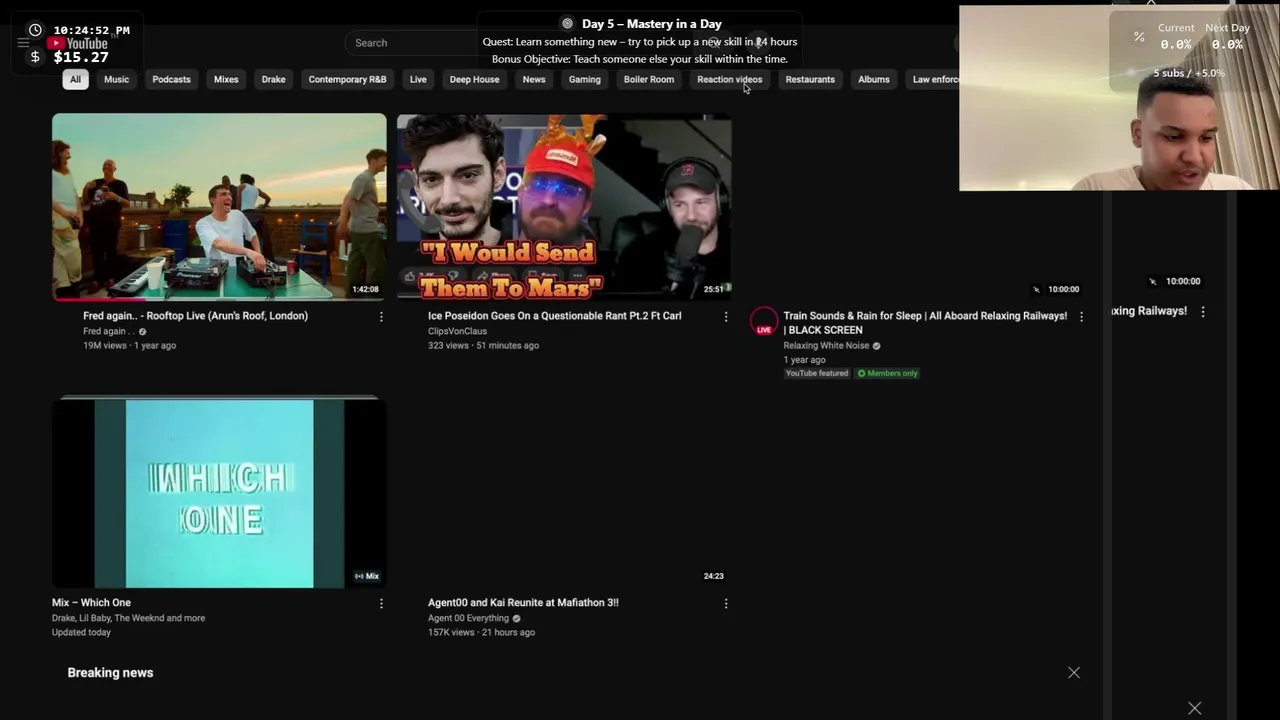Screen dimensions: 1280x720
Task: Click '157K views • 21 hours ago' text
Action: tap(481, 633)
